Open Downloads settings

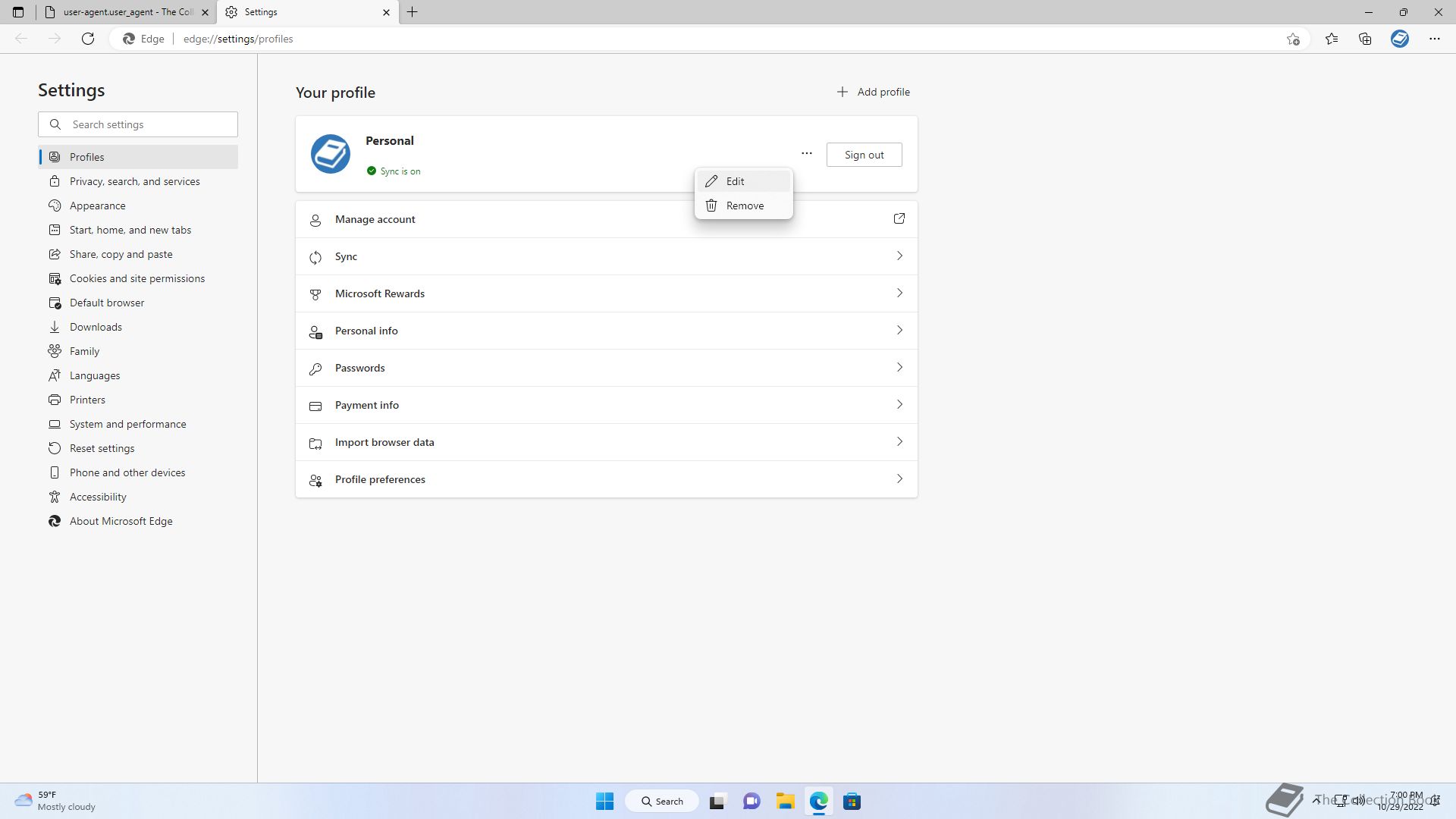tap(138, 327)
